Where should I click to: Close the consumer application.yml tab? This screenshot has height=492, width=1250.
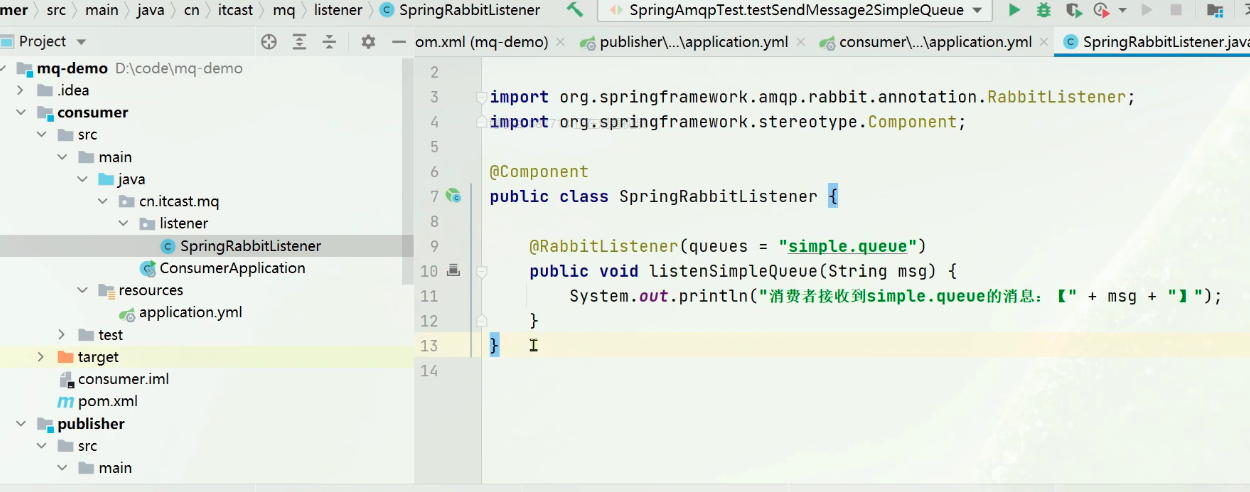1044,42
